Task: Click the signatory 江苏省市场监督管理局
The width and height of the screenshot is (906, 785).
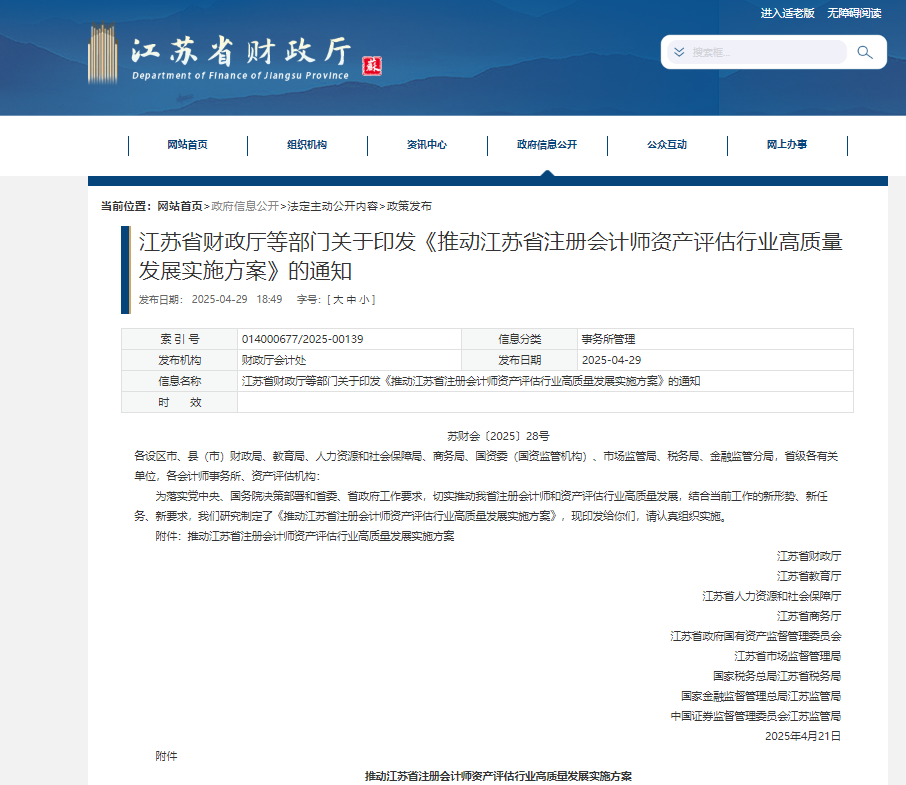Action: click(788, 656)
